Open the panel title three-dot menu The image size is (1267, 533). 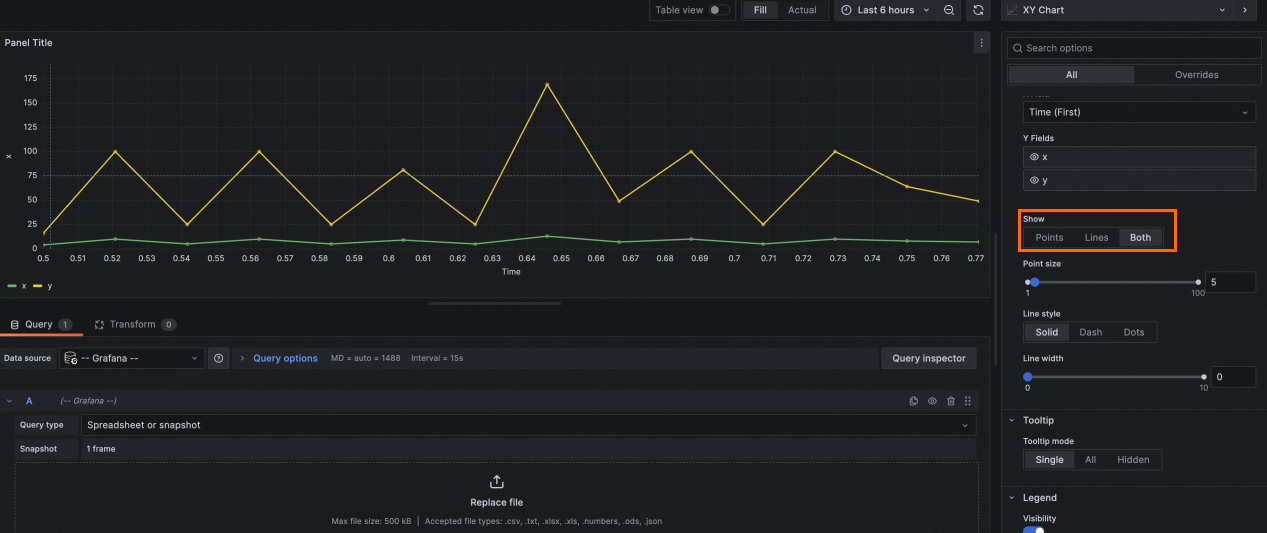tap(982, 43)
